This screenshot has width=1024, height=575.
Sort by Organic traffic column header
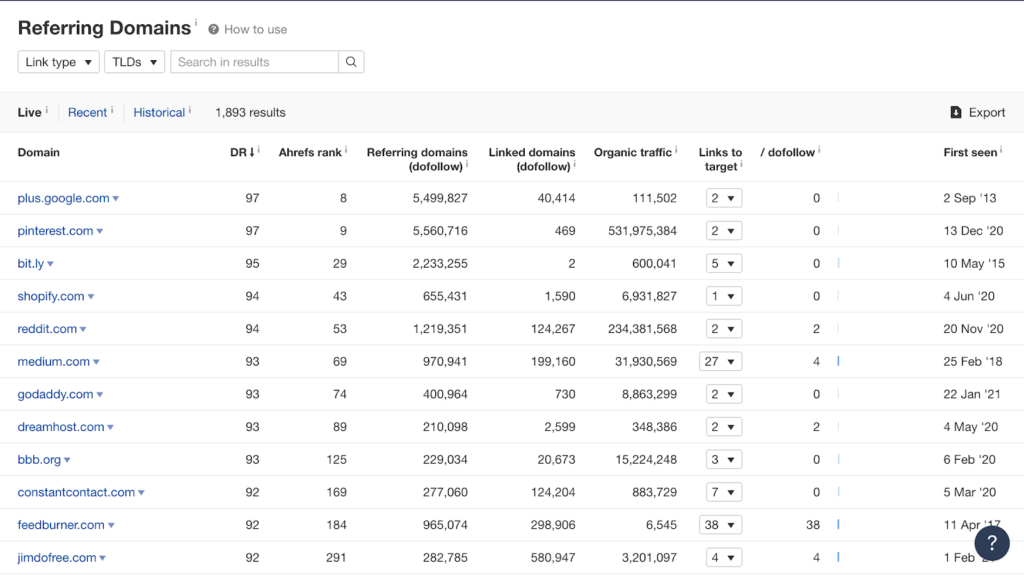coord(632,152)
